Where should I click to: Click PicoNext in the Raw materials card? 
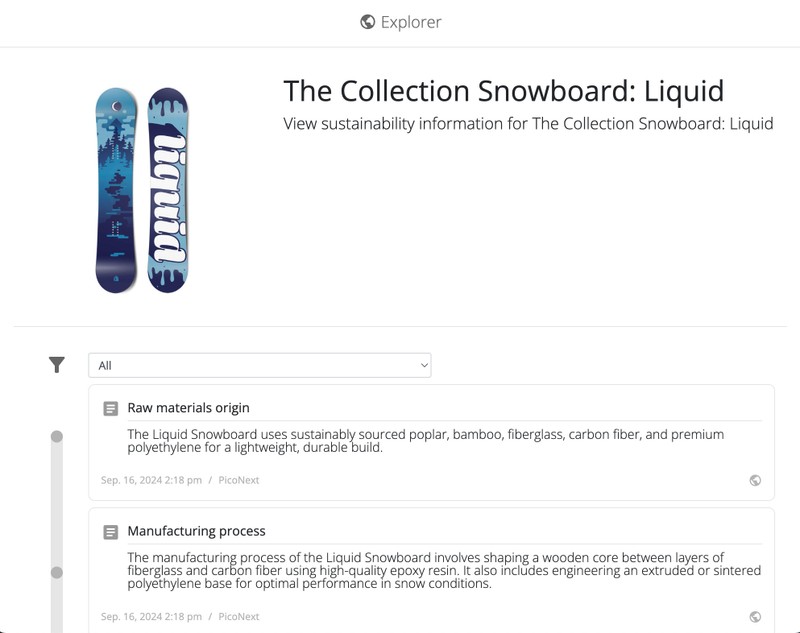coord(239,480)
